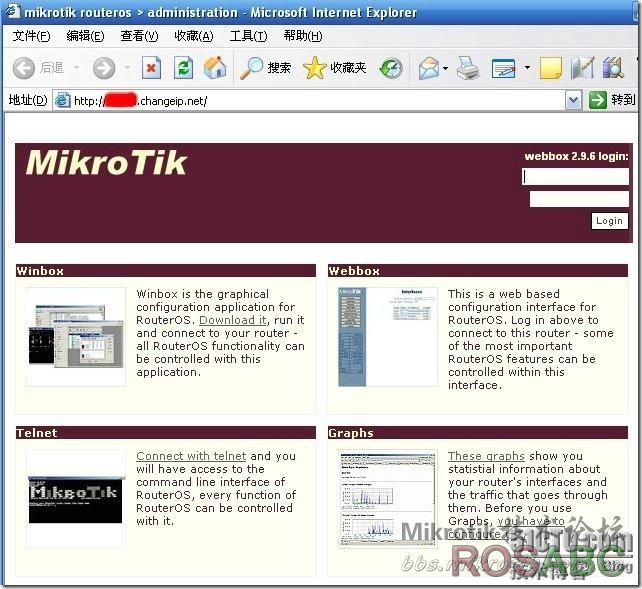Viewport: 642px width, 589px height.
Task: Open the 编辑(E) menu
Action: (85, 36)
